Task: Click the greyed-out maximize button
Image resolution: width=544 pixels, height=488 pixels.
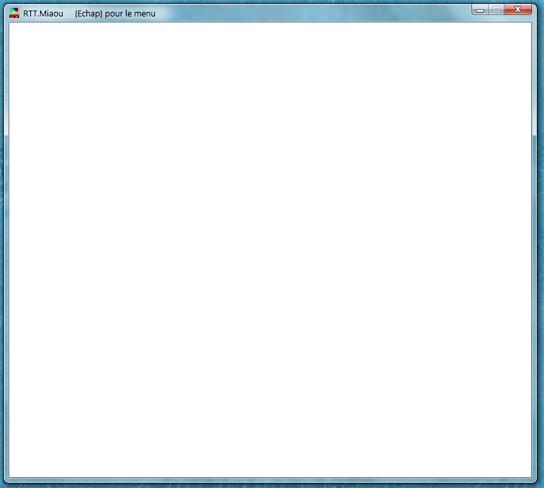Action: pos(496,10)
